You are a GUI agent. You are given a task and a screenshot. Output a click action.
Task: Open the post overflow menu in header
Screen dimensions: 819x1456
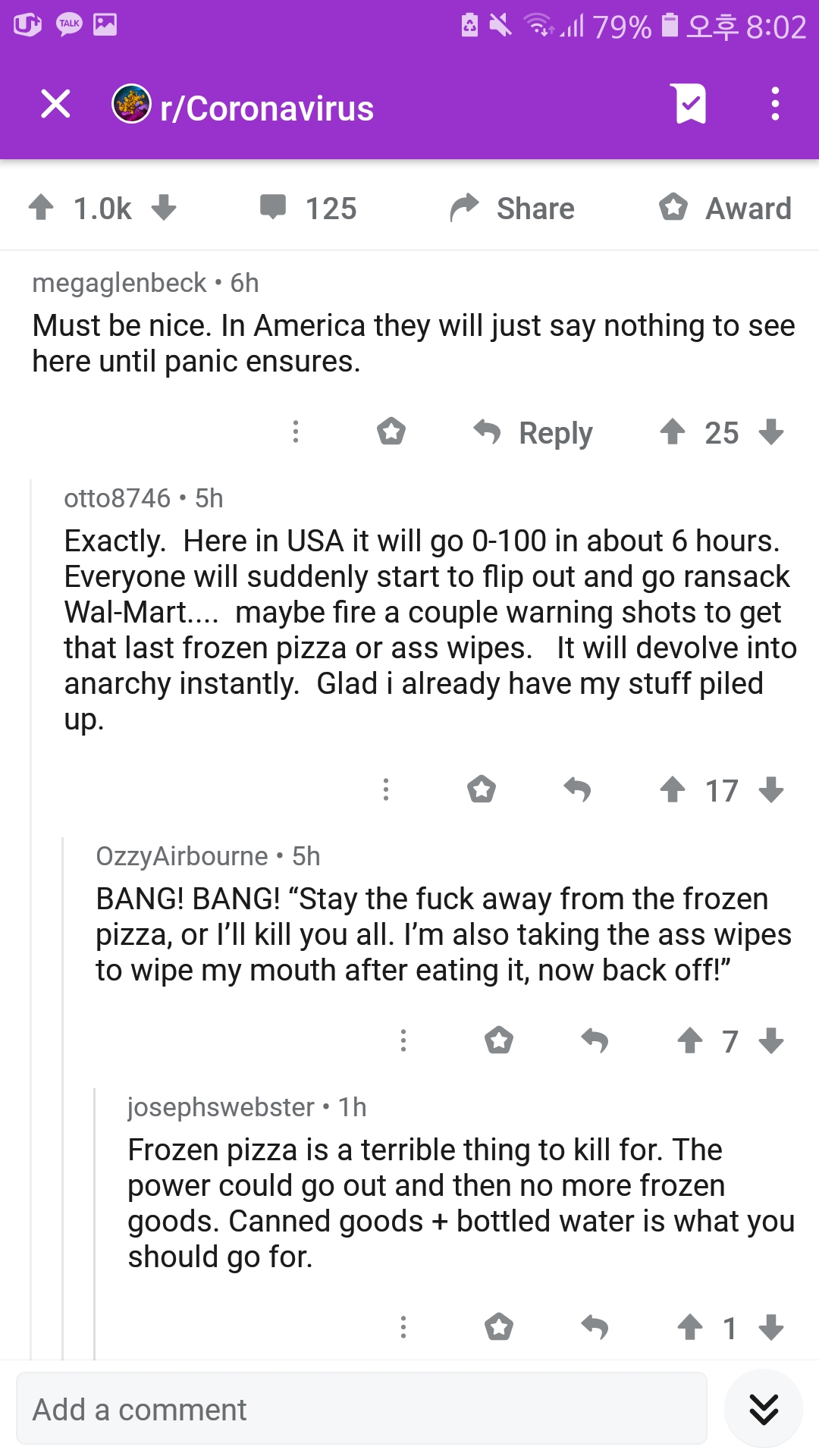tap(774, 104)
